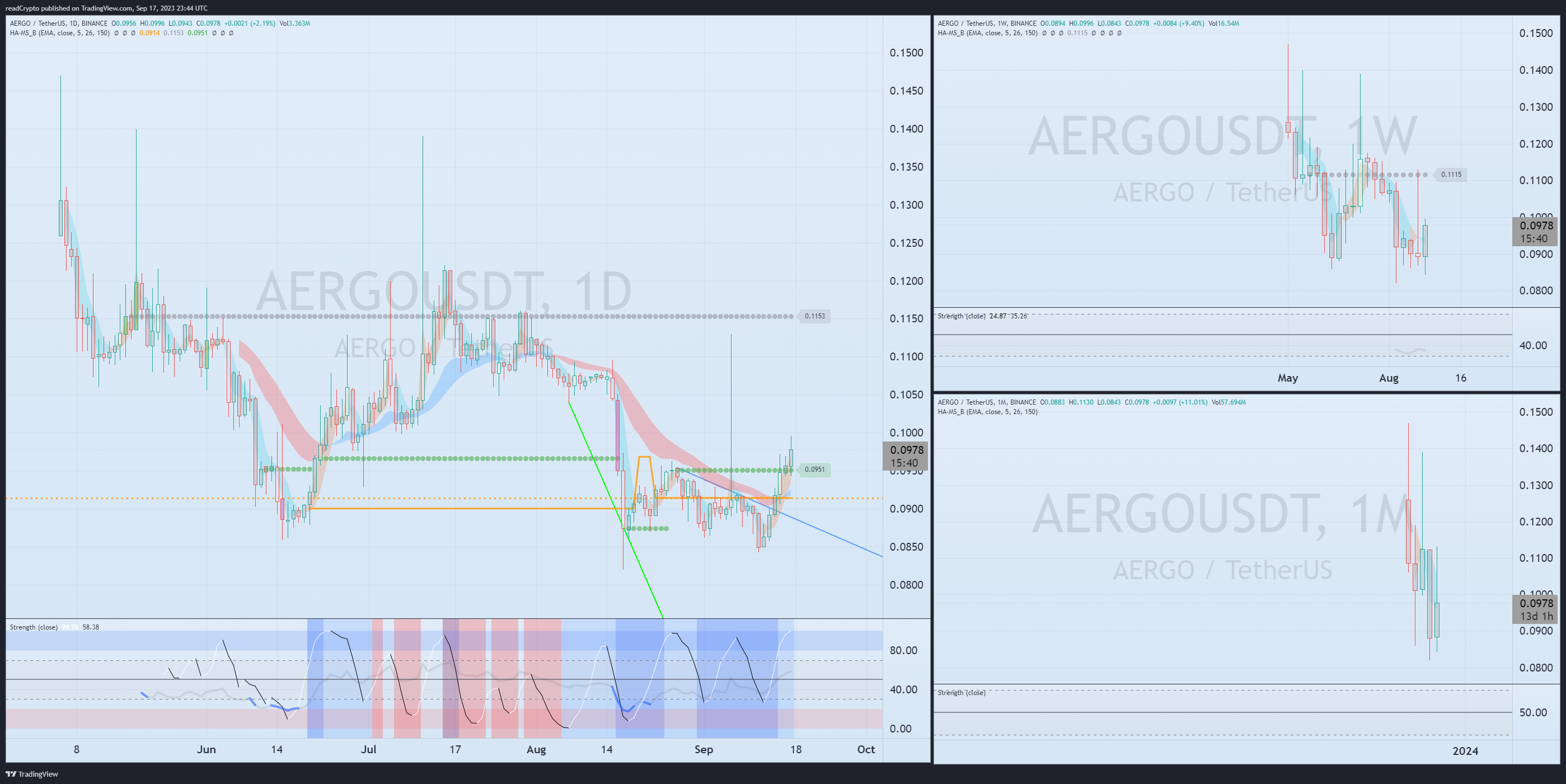Select the Strength (close) 58.38 legend on 1D chart
Screen dimensions: 1566x784
(54, 627)
